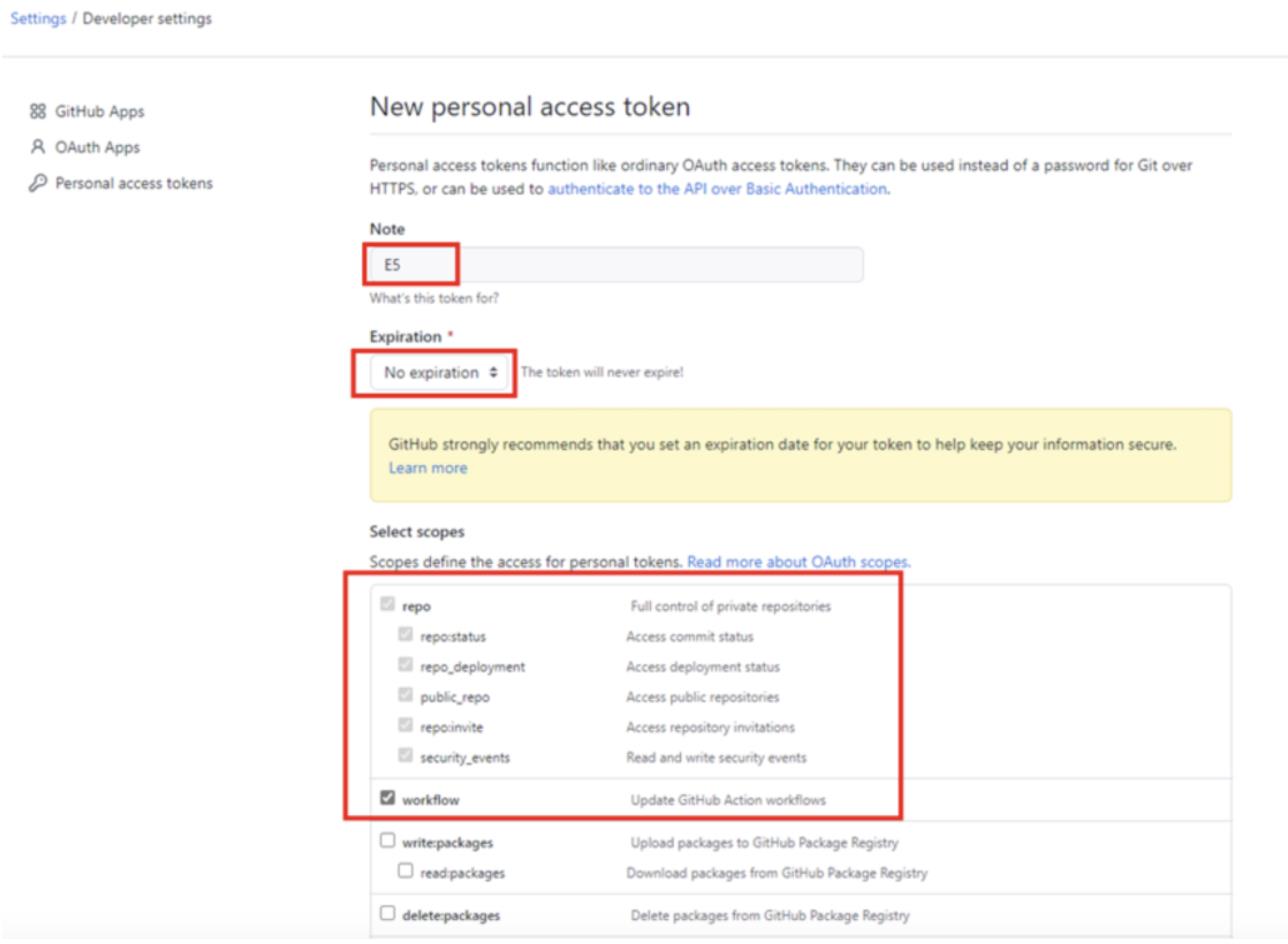The width and height of the screenshot is (1288, 944).
Task: Enable the write:packages scope checkbox
Action: tap(387, 841)
